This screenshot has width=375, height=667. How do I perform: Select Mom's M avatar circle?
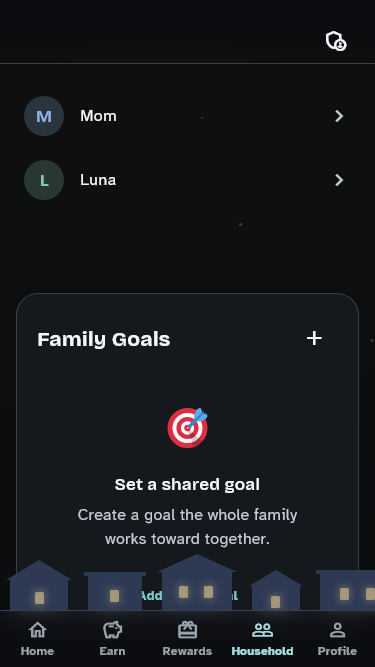tap(44, 116)
